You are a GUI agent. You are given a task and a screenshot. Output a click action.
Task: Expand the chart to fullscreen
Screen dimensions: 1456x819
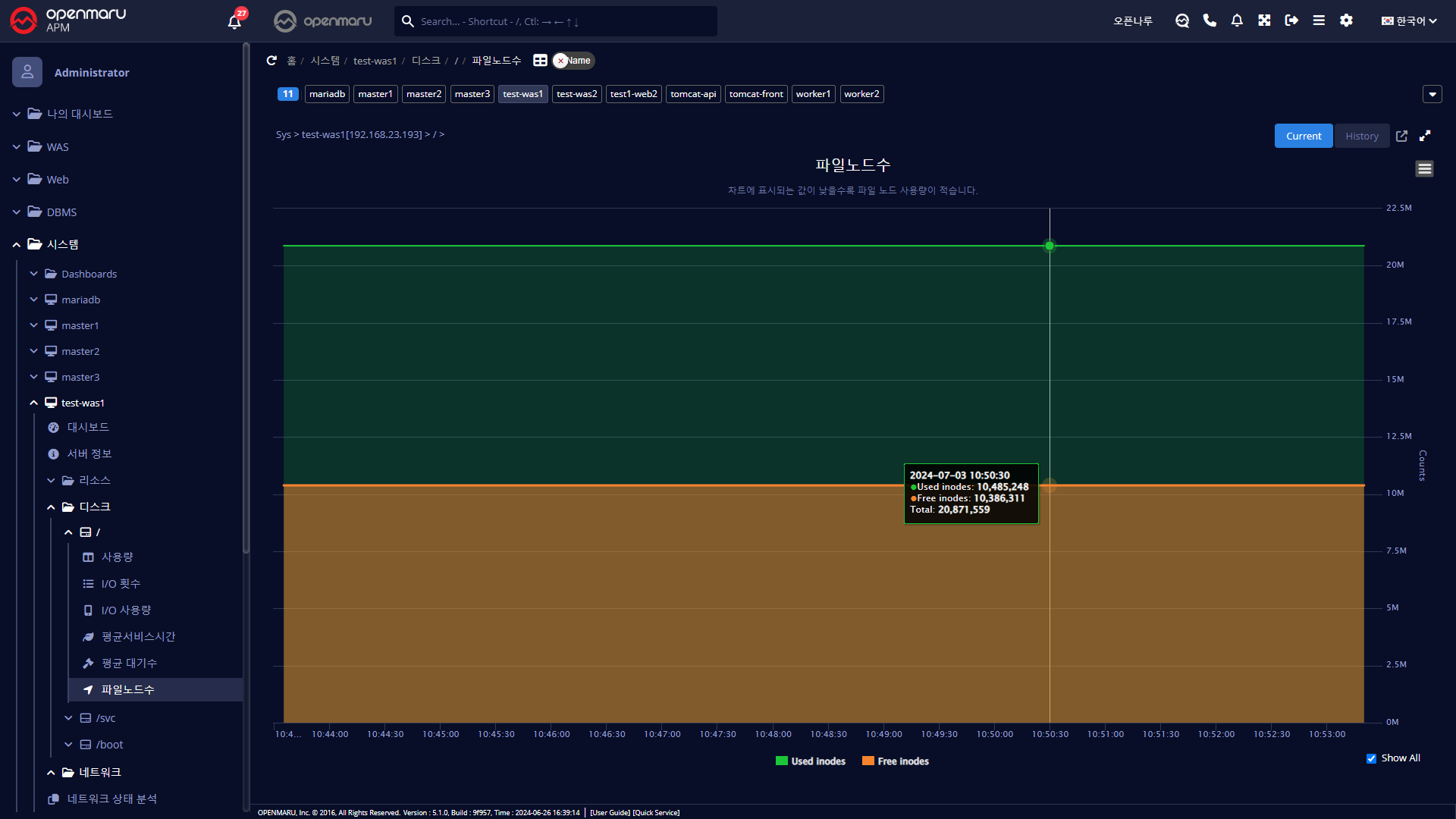[1425, 136]
